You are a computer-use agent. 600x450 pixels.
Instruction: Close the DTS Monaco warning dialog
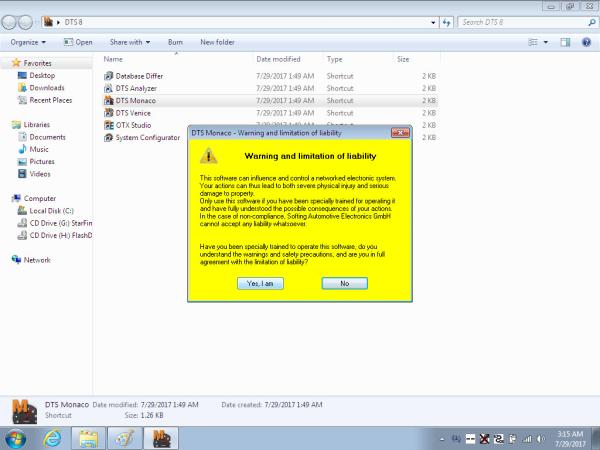401,133
